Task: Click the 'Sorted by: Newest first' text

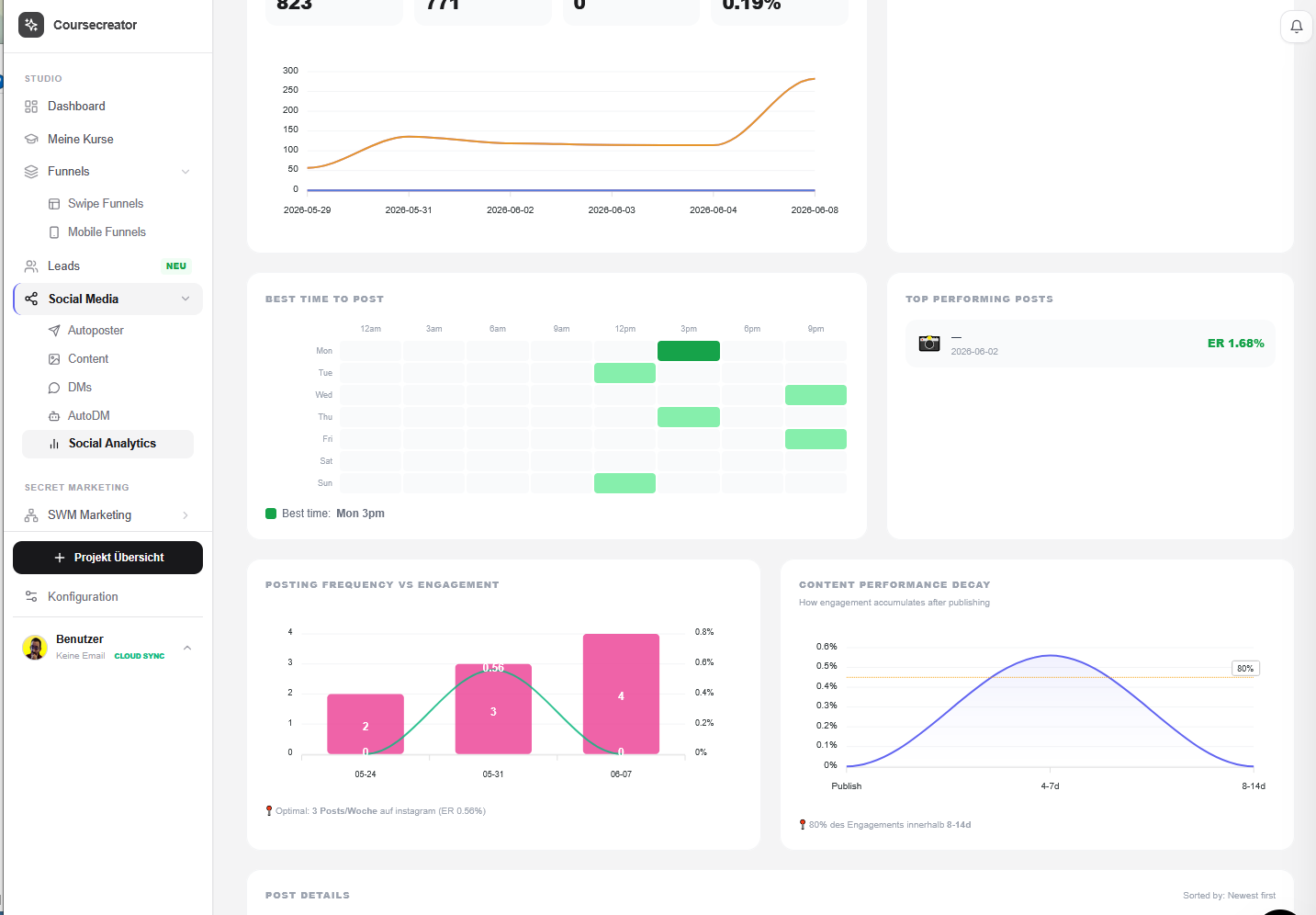Action: pos(1229,896)
